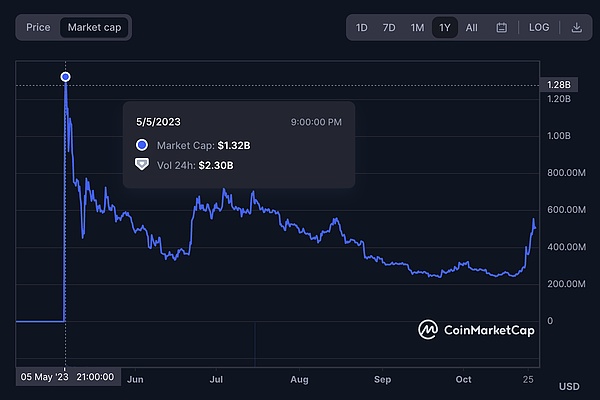Click the blue Market Cap dot in tooltip

[x=143, y=146]
